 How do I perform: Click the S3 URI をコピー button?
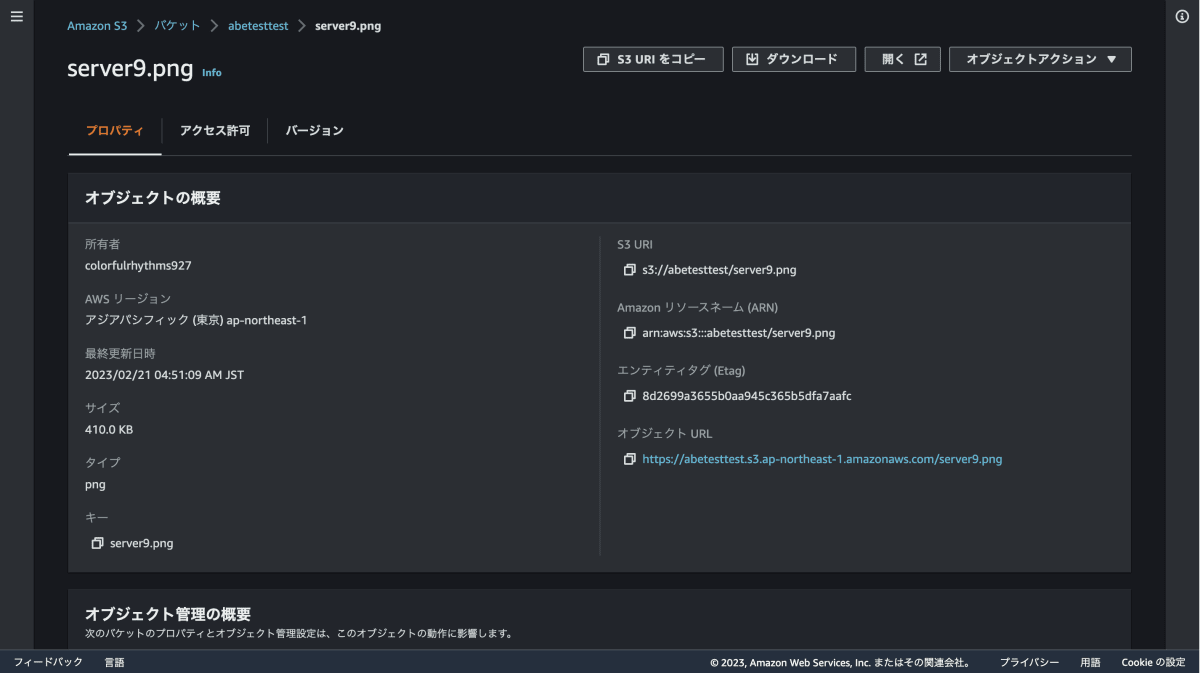point(653,59)
